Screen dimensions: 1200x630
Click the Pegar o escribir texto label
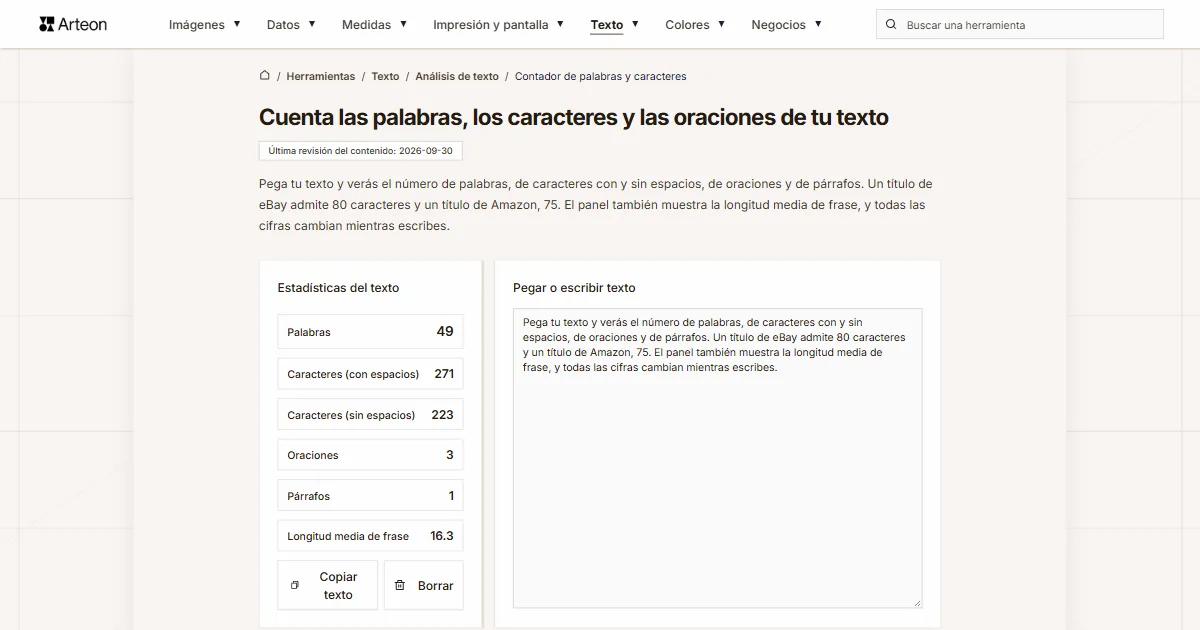tap(574, 288)
